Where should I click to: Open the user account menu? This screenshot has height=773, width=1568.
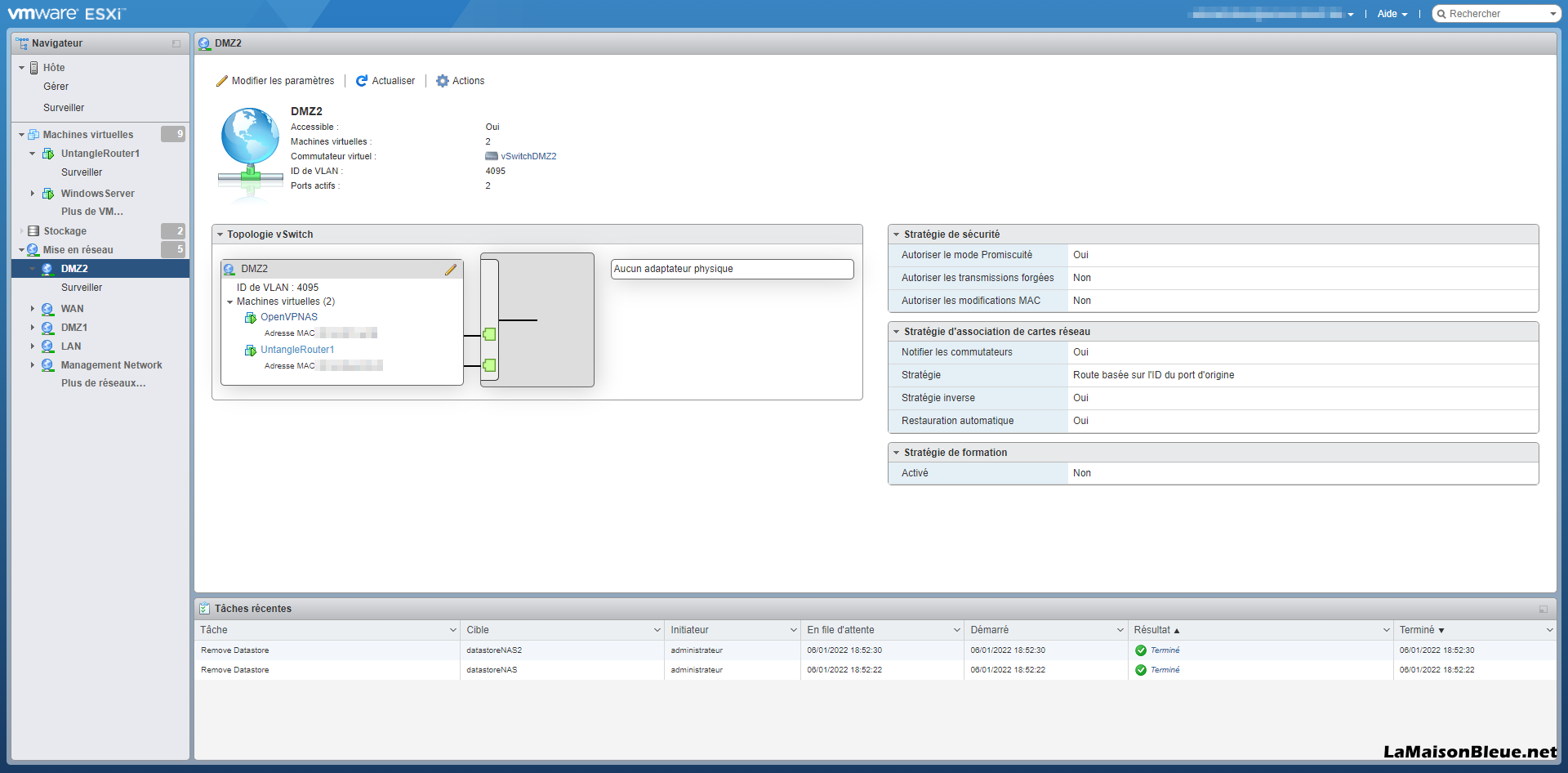[x=1272, y=14]
